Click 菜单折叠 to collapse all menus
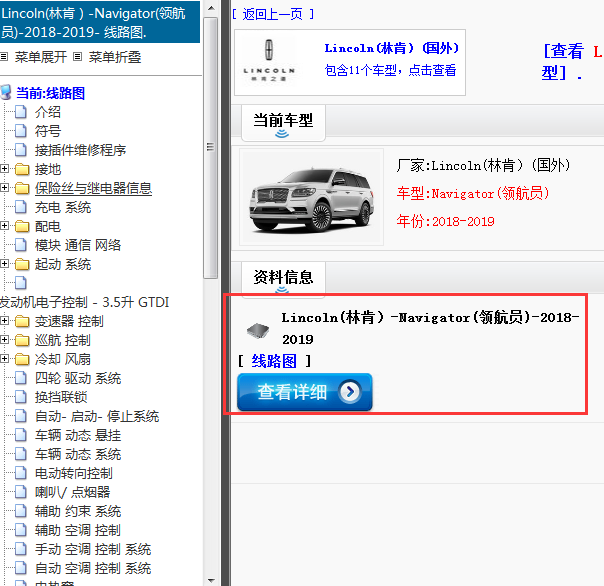604x586 pixels. point(115,57)
